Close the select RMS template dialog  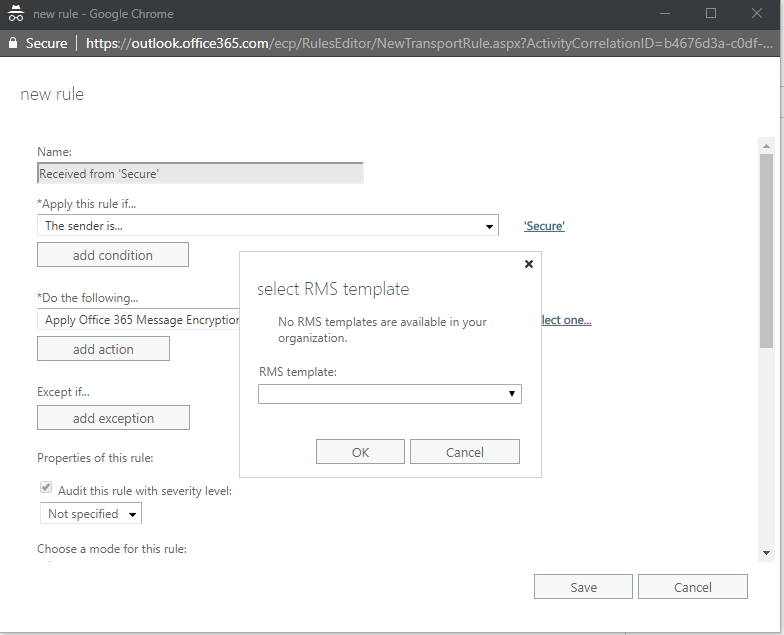(528, 264)
